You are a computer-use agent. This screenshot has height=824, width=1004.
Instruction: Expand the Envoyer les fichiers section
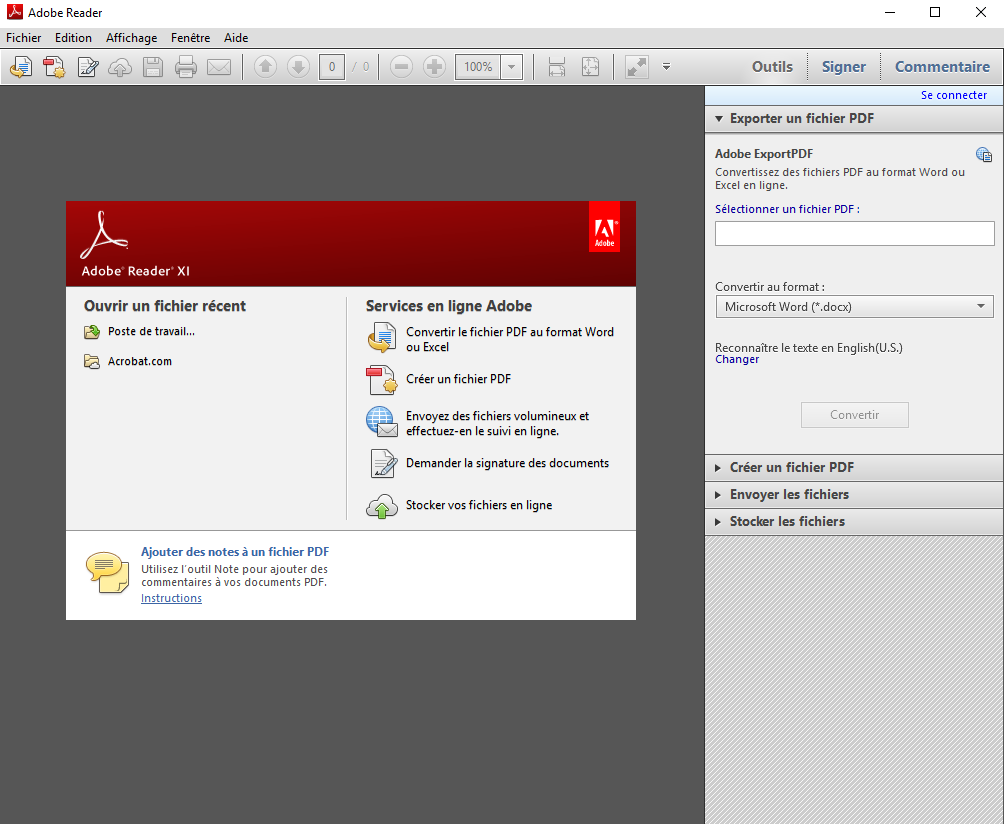(789, 494)
